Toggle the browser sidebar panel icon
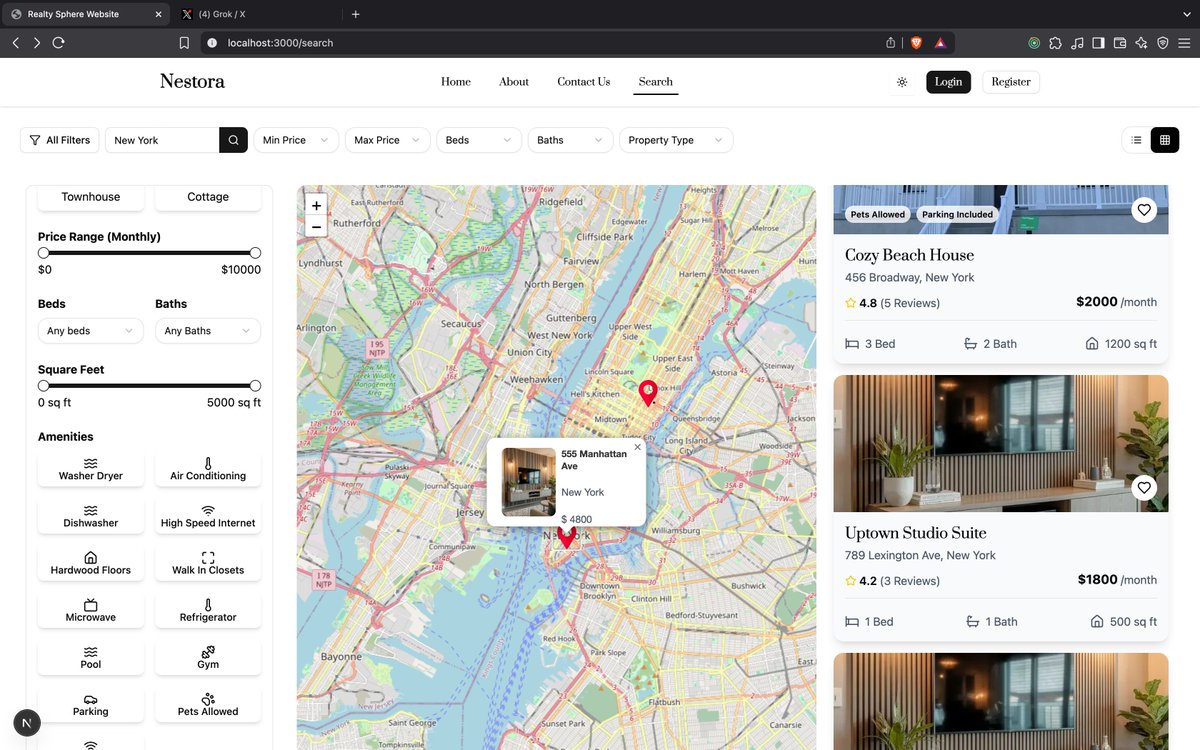This screenshot has width=1200, height=750. pos(1098,43)
